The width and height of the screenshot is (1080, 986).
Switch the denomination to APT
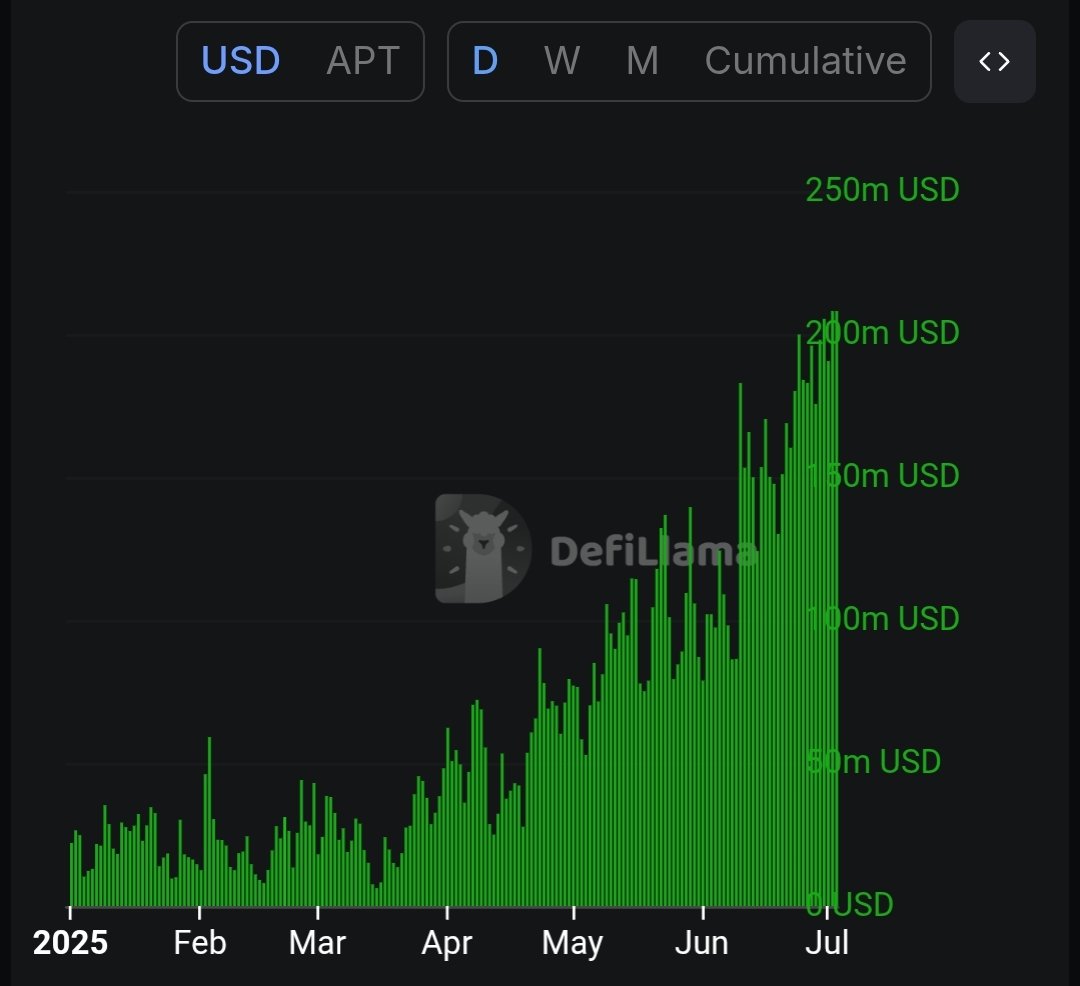(x=363, y=61)
